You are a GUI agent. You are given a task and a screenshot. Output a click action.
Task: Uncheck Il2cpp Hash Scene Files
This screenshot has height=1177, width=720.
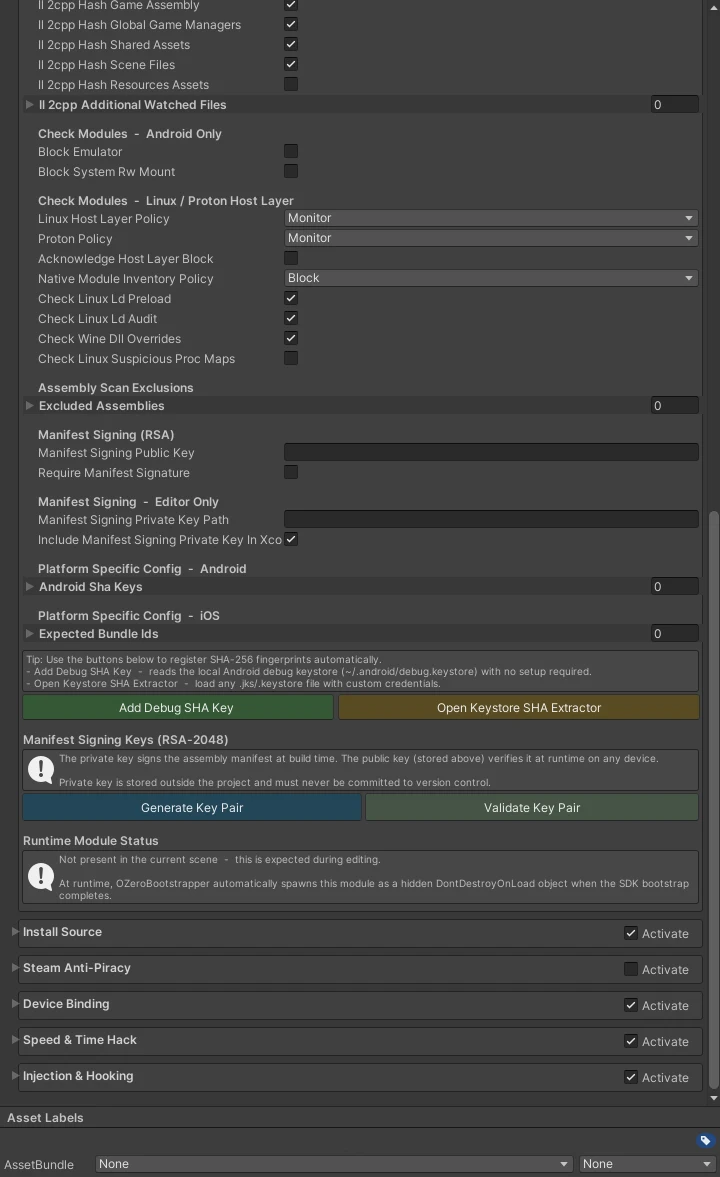(291, 64)
